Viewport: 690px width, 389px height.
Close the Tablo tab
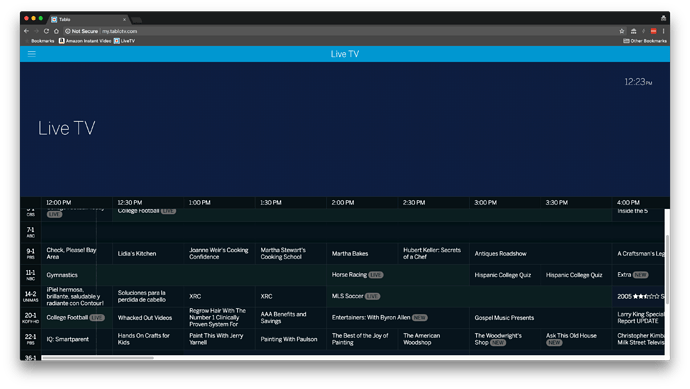[x=124, y=19]
